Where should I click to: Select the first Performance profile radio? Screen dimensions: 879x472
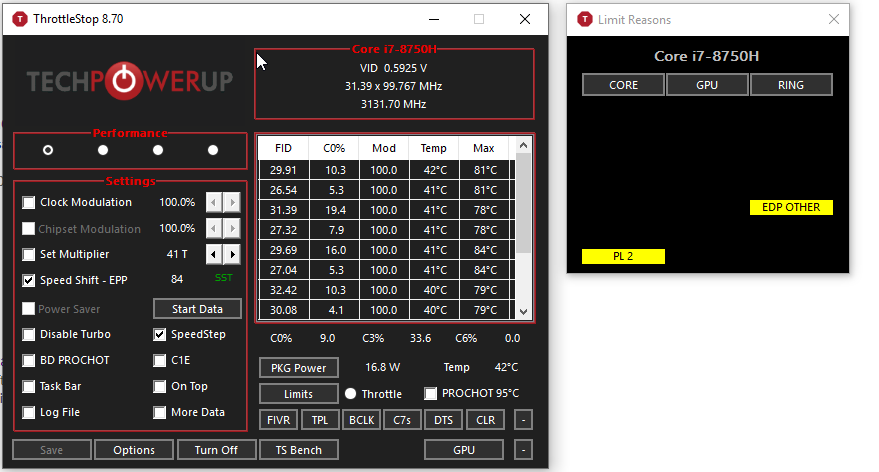coord(48,150)
